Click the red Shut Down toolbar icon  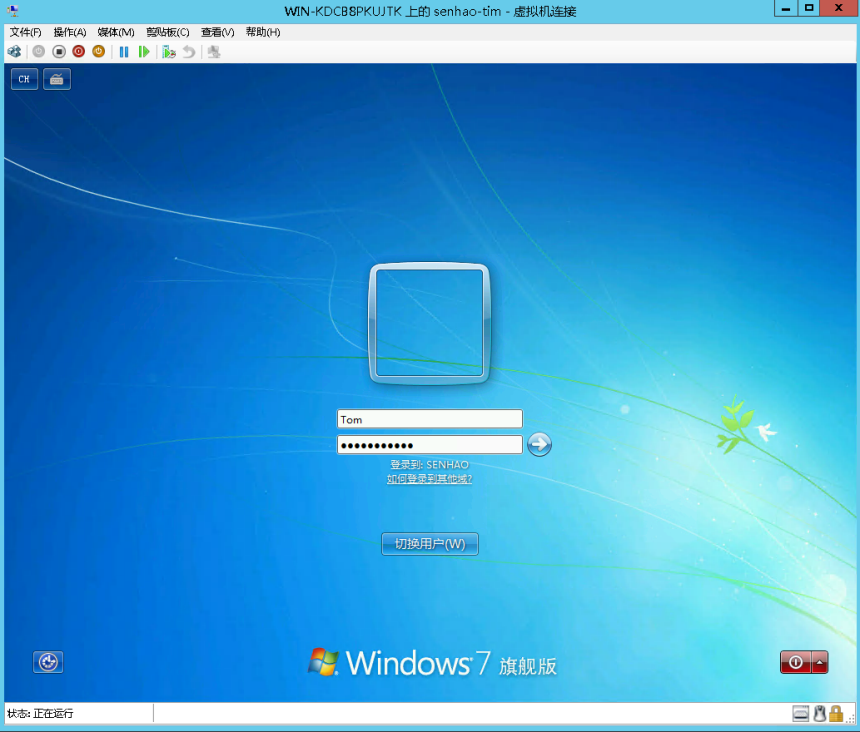coord(78,52)
